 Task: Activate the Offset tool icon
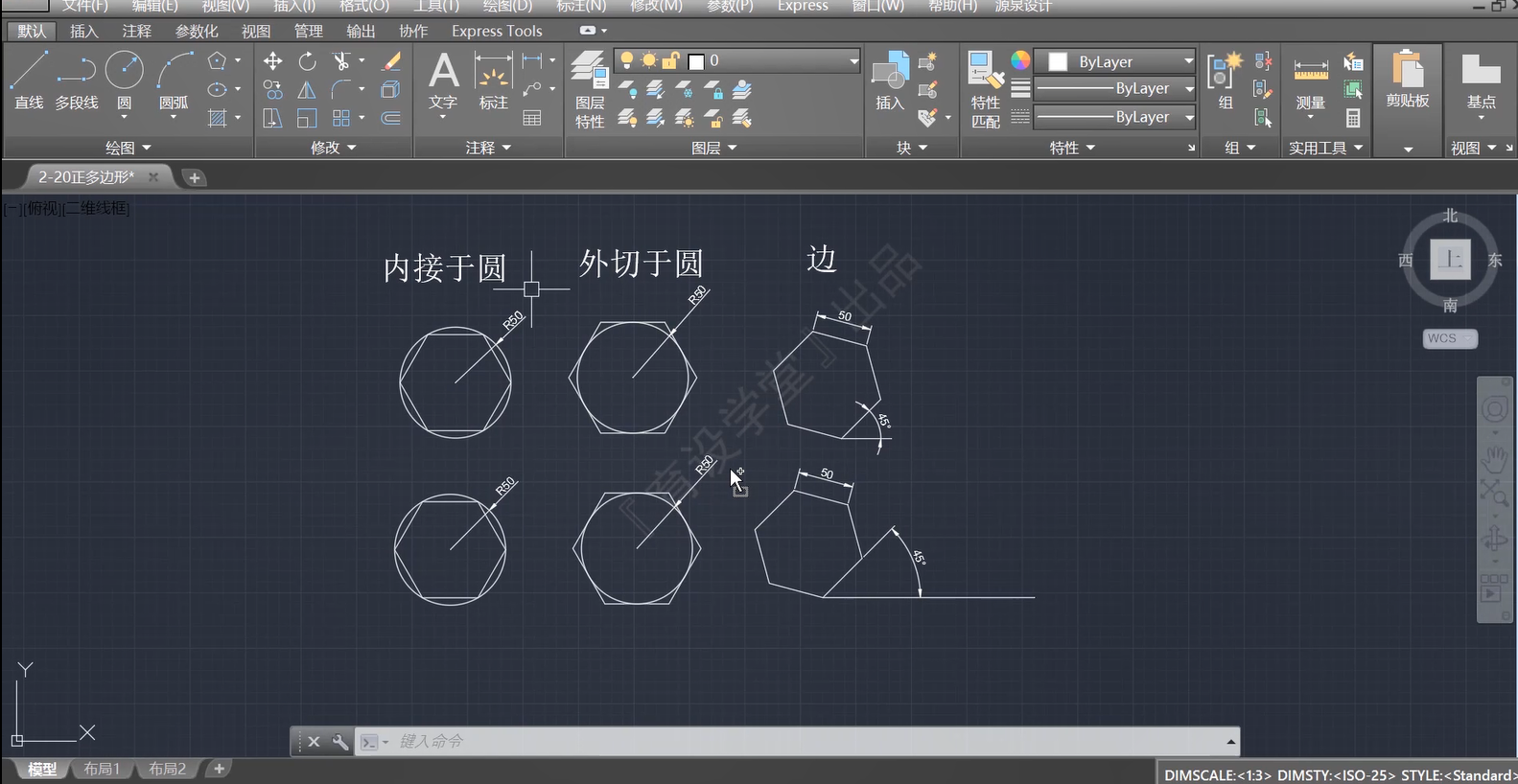coord(391,118)
